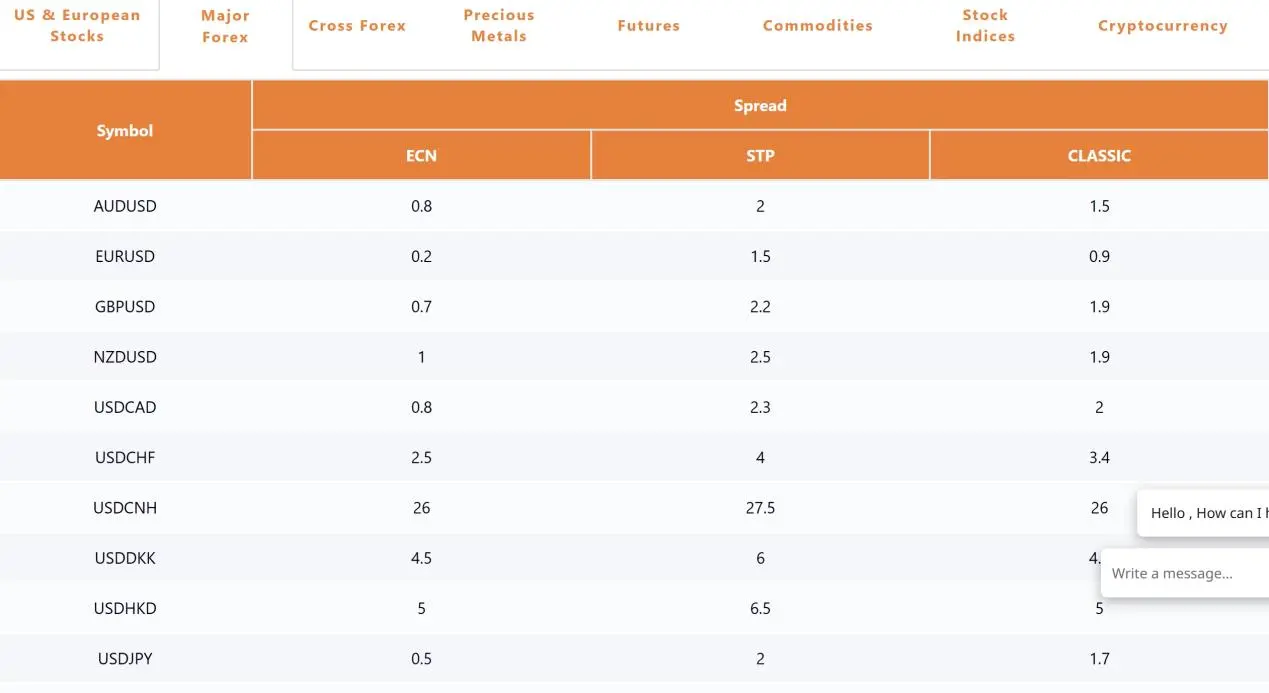Click the Symbol column header
This screenshot has width=1269, height=693.
[x=125, y=130]
